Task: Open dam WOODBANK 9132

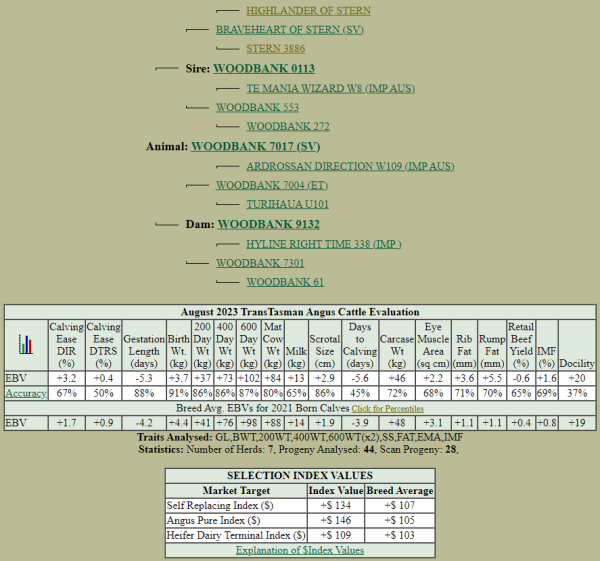Action: click(x=269, y=224)
